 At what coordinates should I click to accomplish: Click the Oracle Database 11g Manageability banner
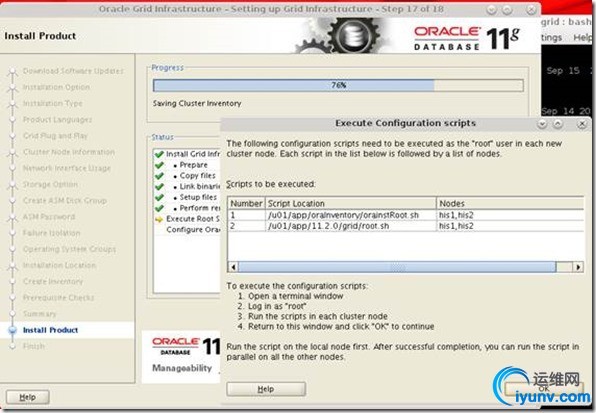(x=181, y=357)
